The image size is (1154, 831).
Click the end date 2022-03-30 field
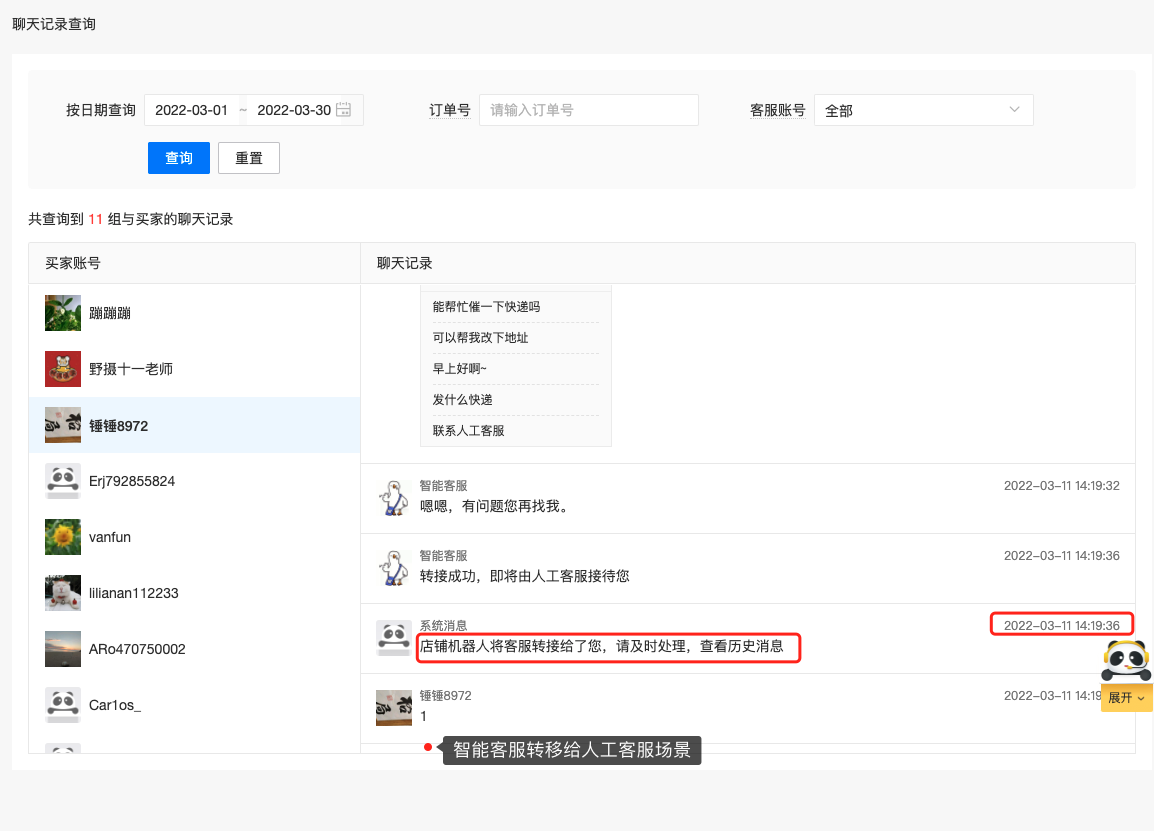(x=293, y=110)
